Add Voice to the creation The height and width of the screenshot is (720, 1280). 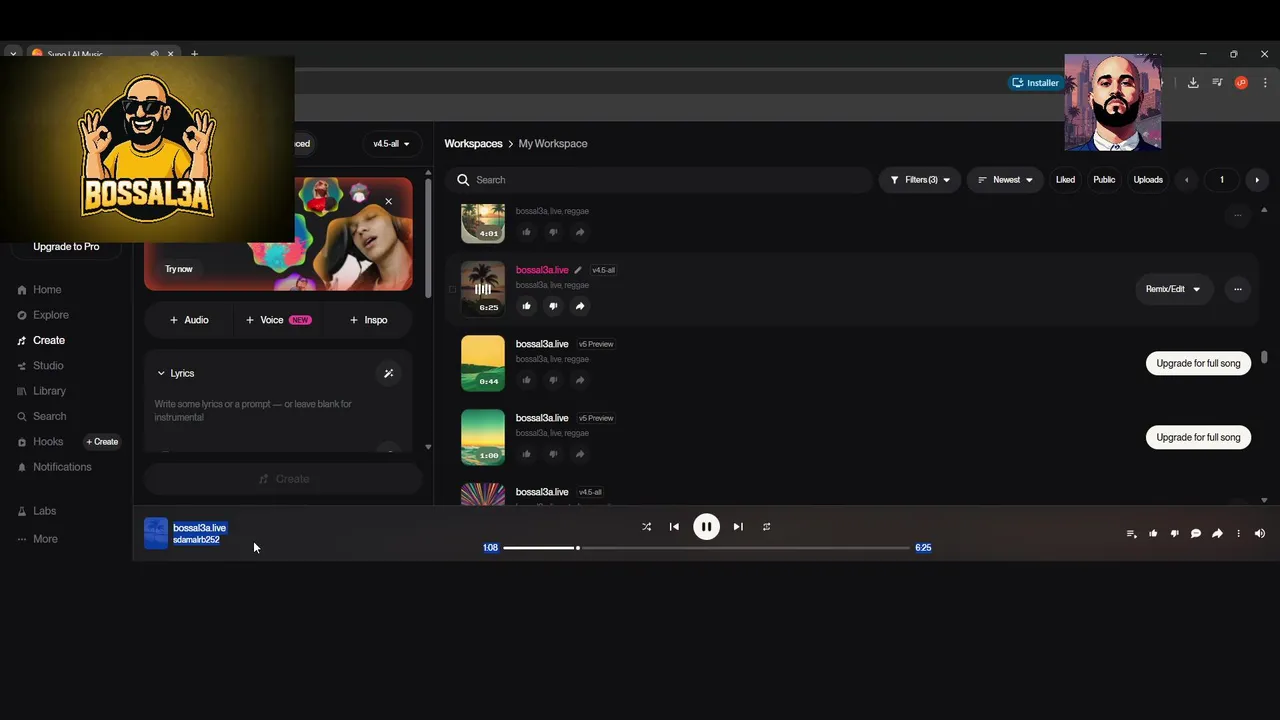pyautogui.click(x=278, y=320)
